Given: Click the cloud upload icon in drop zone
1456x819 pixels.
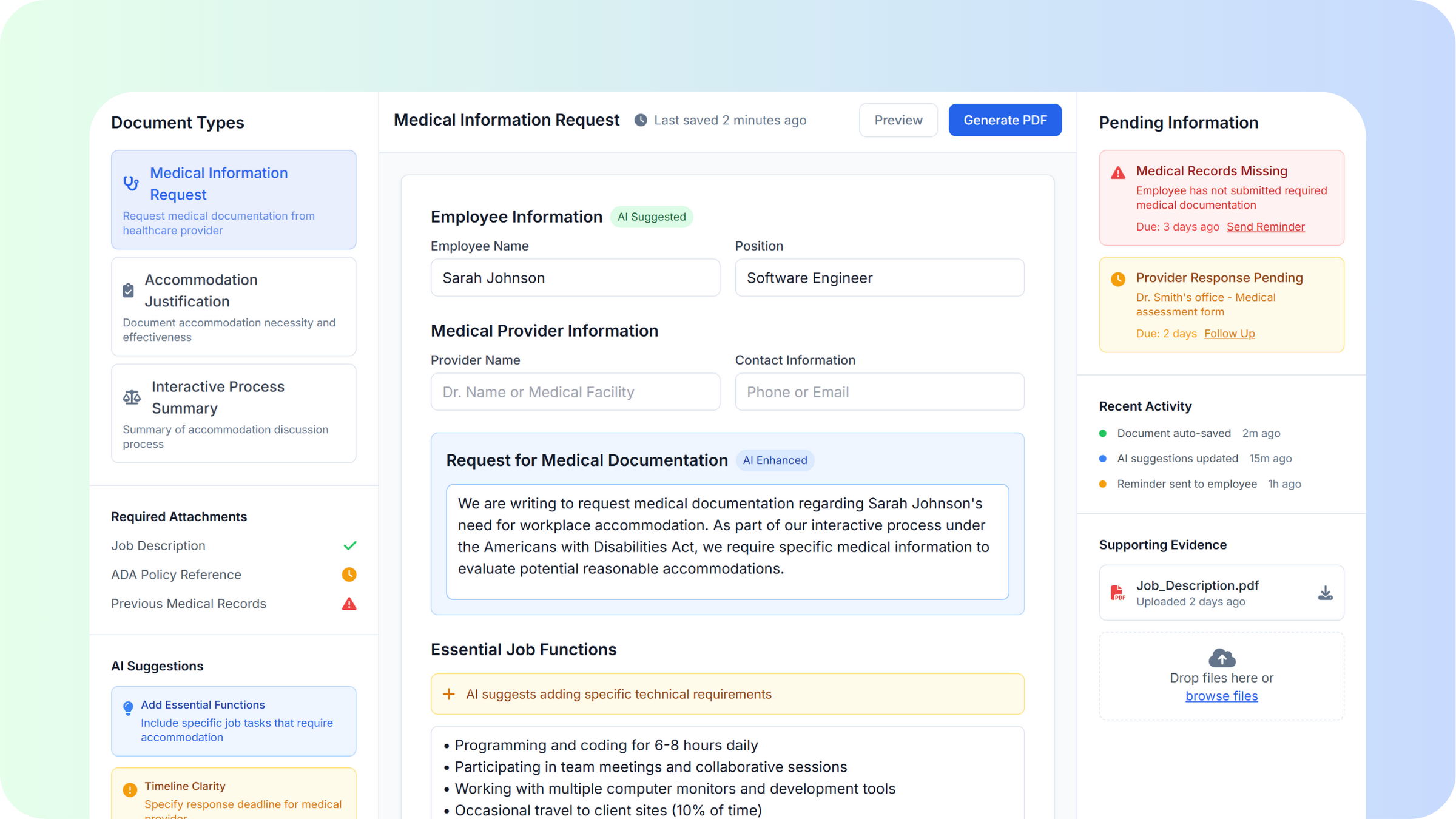Looking at the screenshot, I should [x=1222, y=658].
